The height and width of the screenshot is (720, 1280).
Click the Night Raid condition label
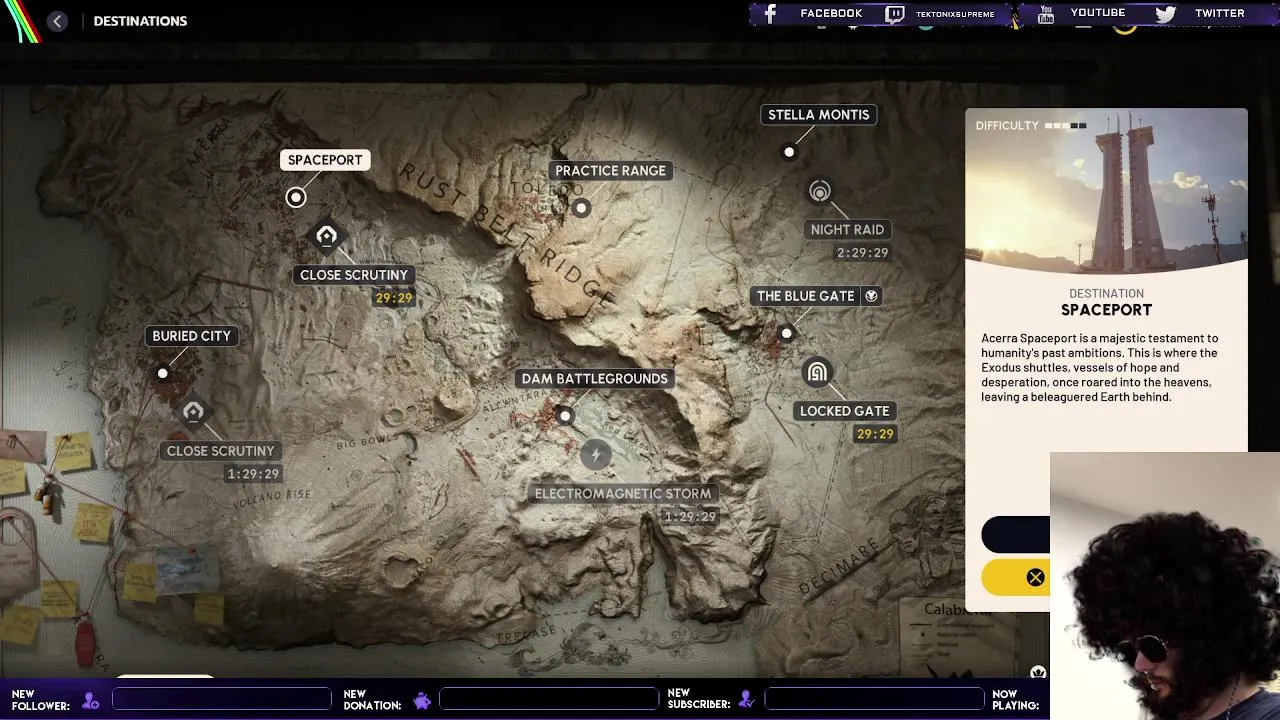(847, 230)
